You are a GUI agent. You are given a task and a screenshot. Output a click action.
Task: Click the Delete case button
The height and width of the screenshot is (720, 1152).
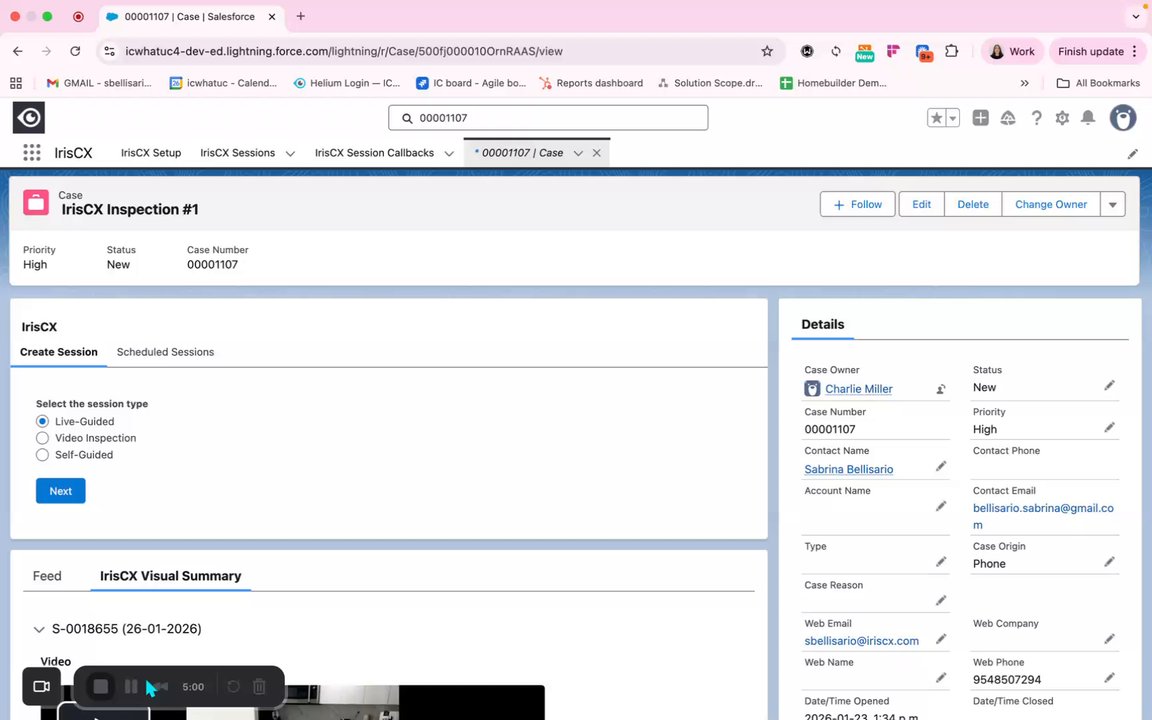tap(973, 204)
